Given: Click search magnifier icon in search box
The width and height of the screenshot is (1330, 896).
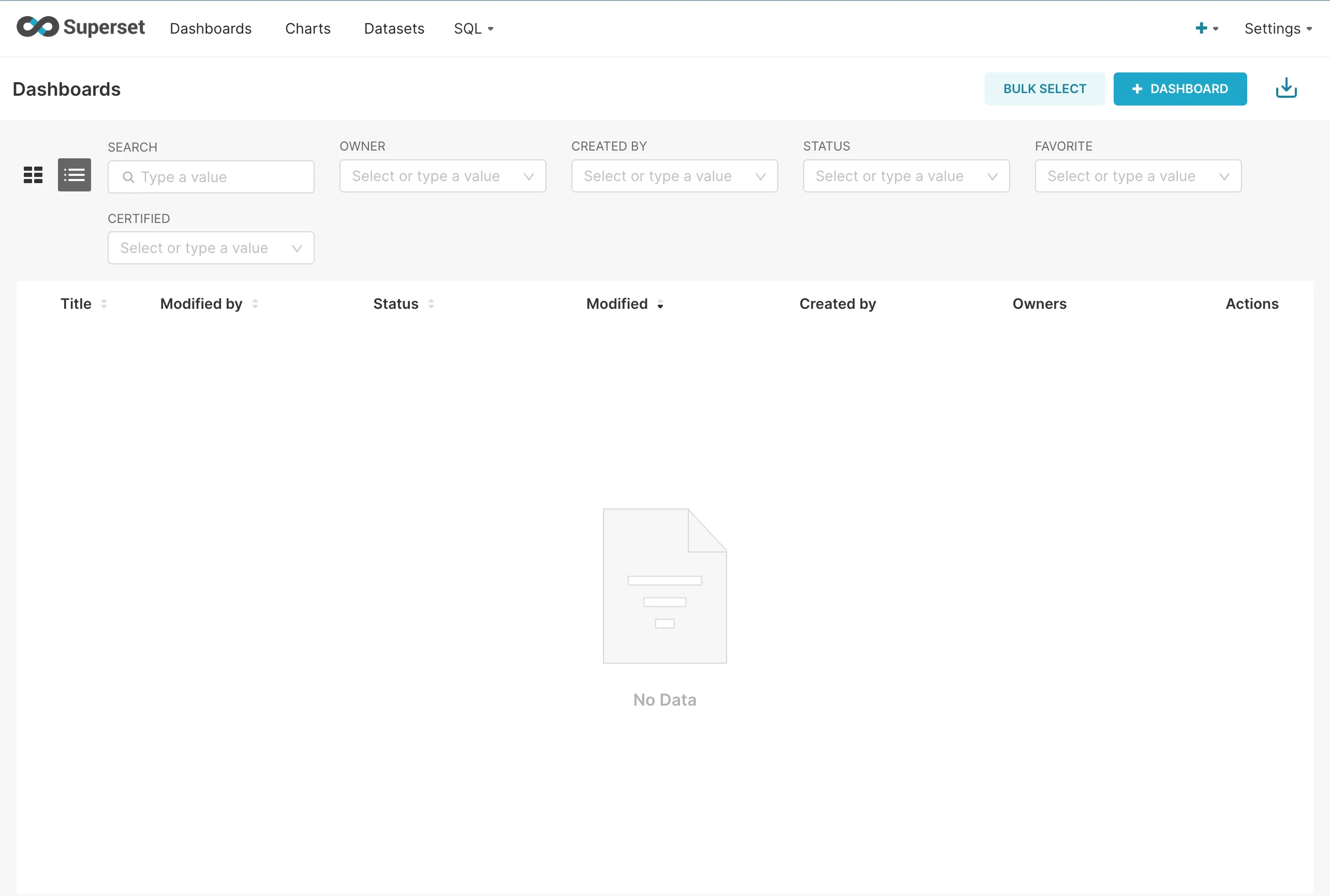Looking at the screenshot, I should click(x=128, y=177).
